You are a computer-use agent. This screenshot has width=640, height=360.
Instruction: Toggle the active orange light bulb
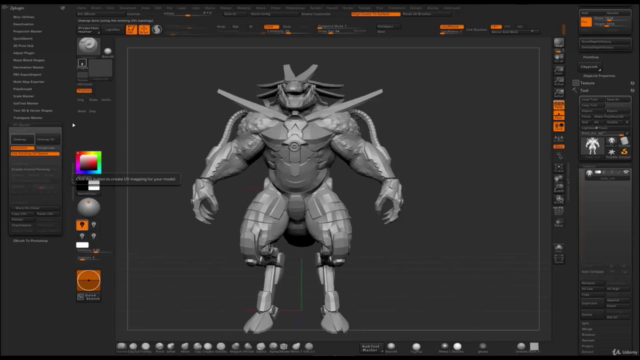point(82,225)
